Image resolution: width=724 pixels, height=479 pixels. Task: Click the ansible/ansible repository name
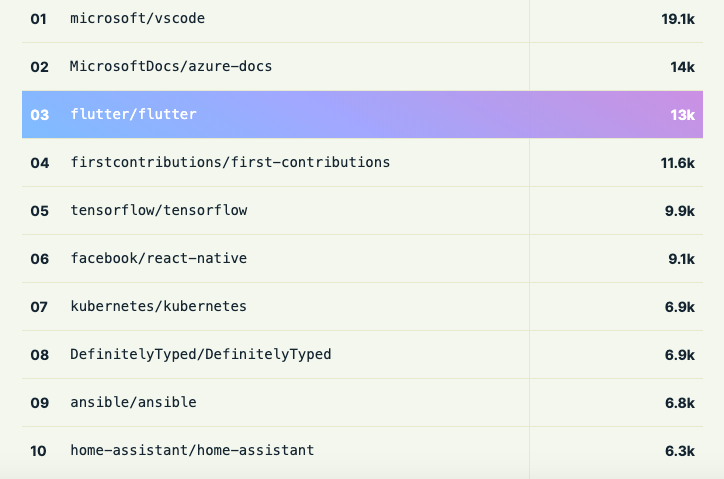click(133, 402)
